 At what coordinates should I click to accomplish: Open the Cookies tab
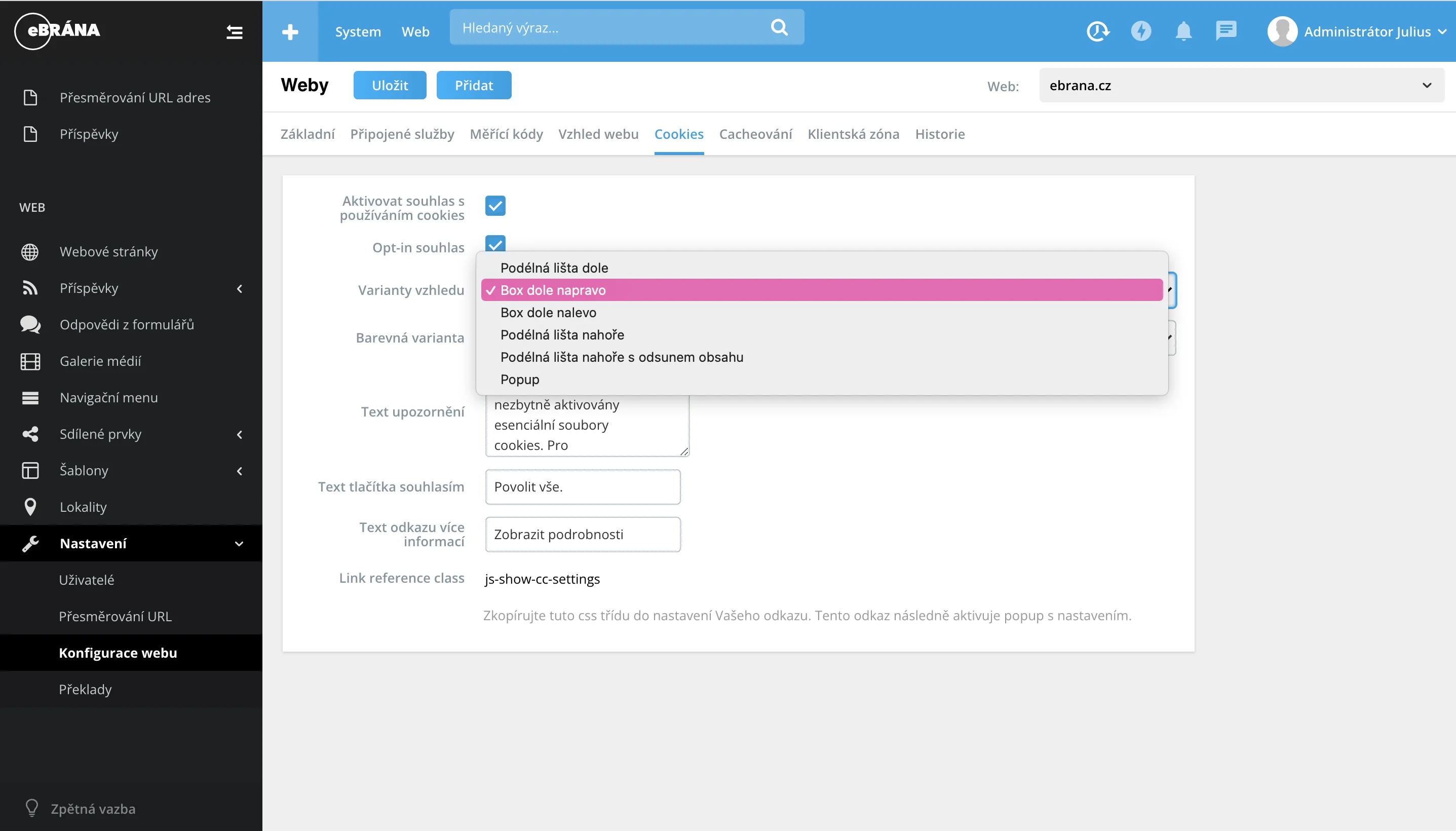pos(679,134)
